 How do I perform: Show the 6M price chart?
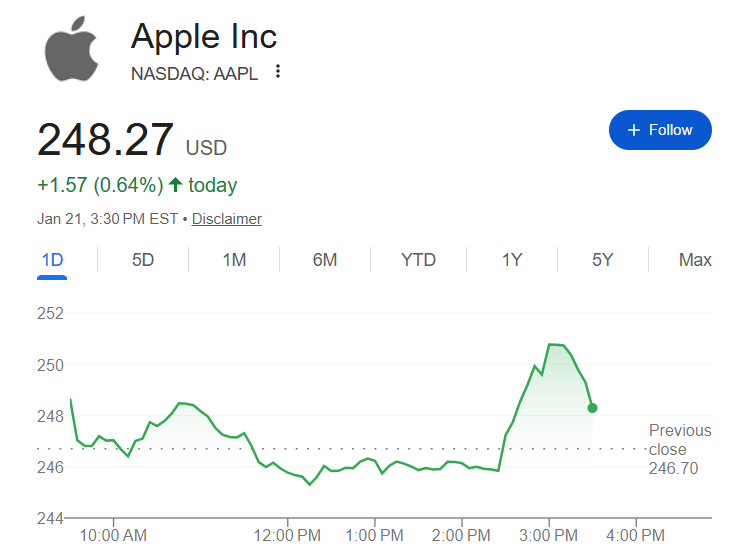pyautogui.click(x=324, y=260)
